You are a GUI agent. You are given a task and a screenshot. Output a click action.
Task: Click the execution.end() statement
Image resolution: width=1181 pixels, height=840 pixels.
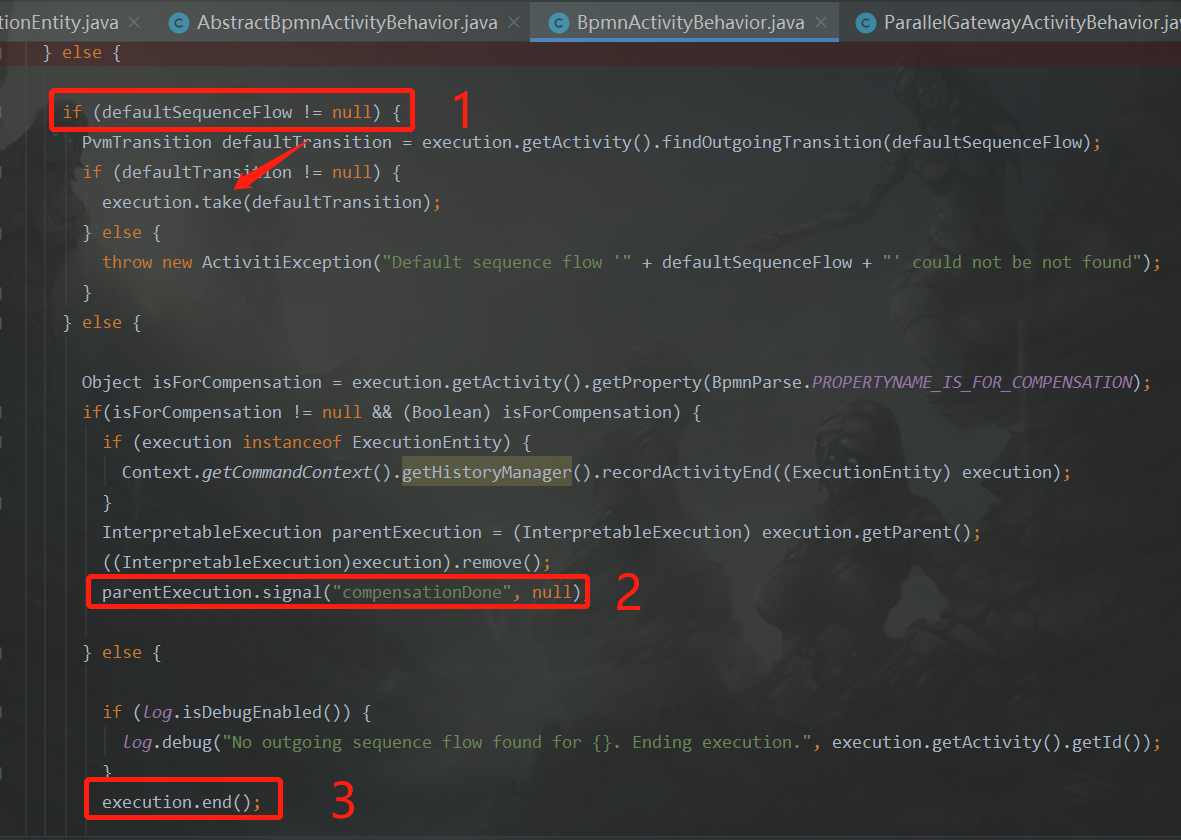pos(182,802)
